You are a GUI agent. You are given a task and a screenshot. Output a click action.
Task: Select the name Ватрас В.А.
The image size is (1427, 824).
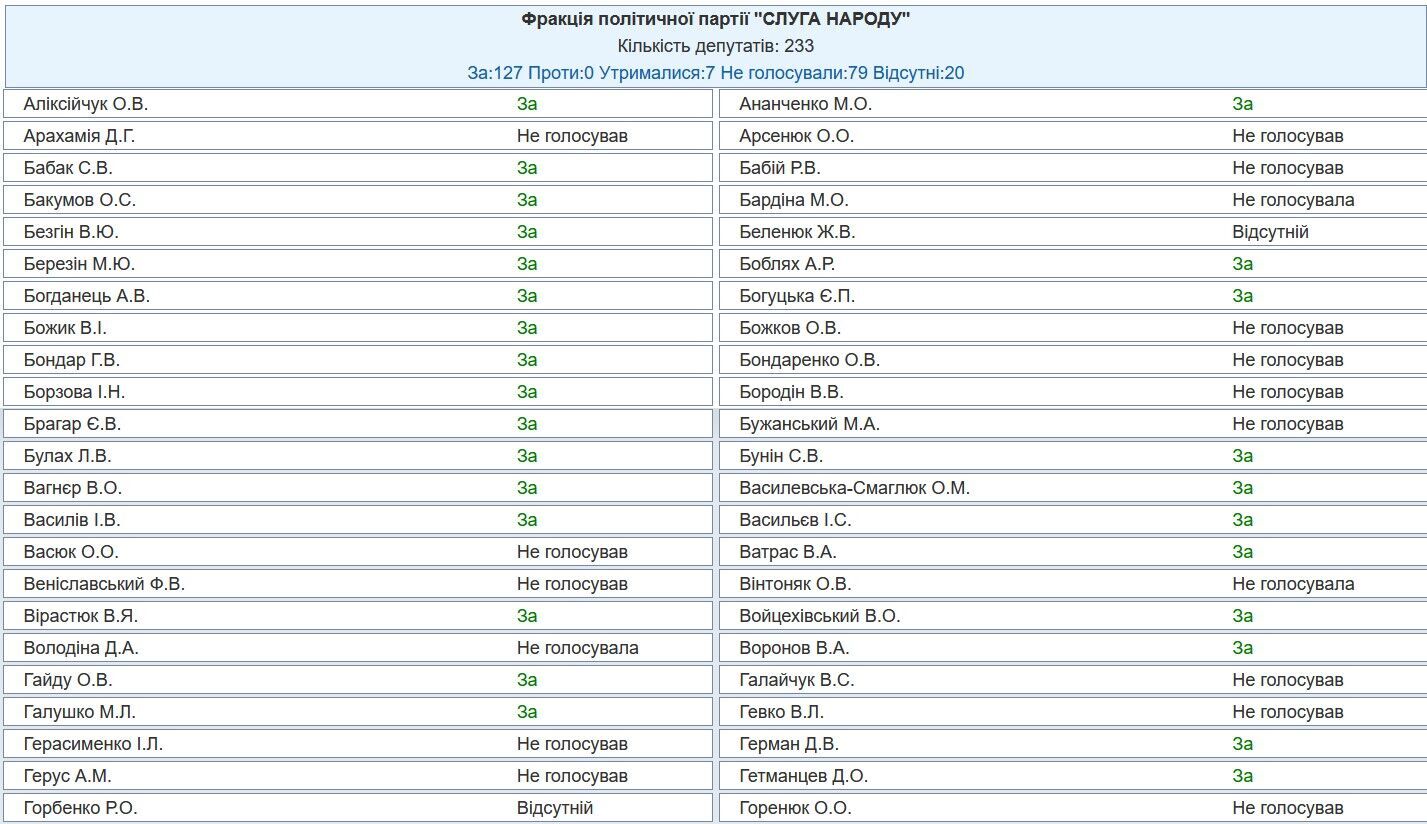pyautogui.click(x=788, y=552)
